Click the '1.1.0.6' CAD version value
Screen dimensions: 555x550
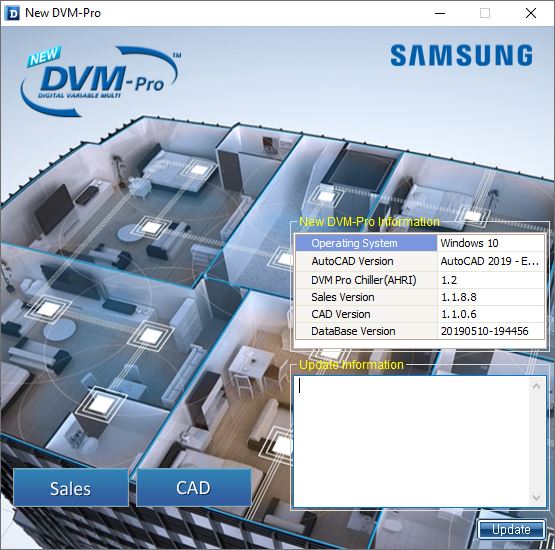click(x=491, y=314)
